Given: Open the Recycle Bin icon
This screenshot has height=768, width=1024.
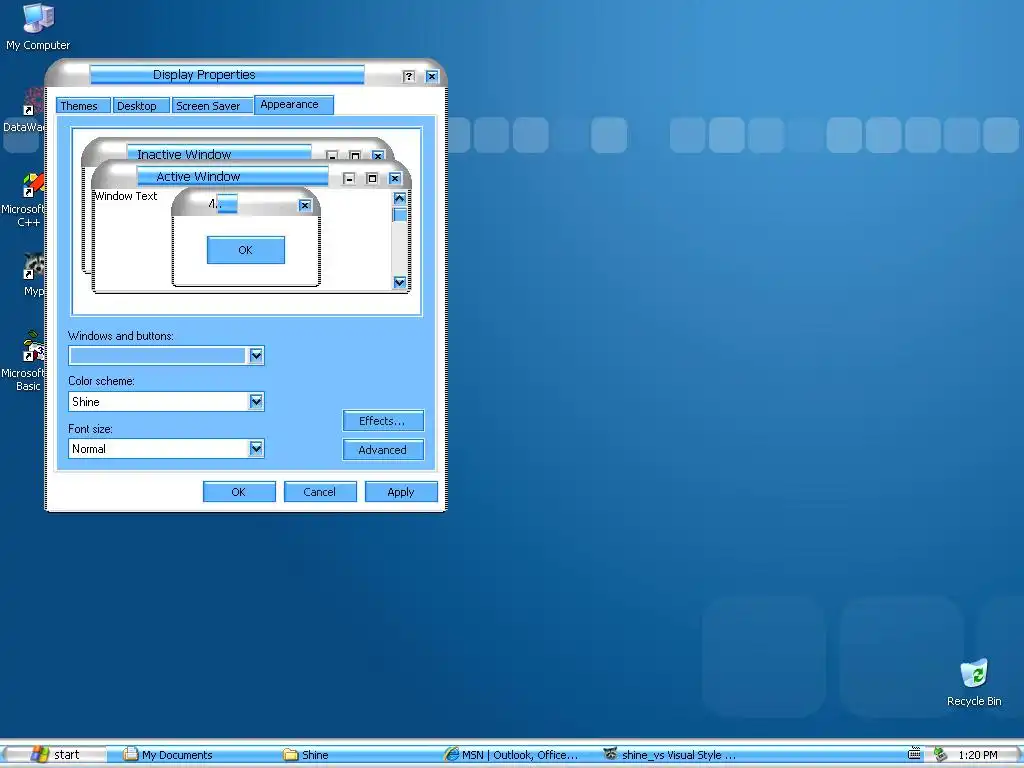Looking at the screenshot, I should coord(974,683).
